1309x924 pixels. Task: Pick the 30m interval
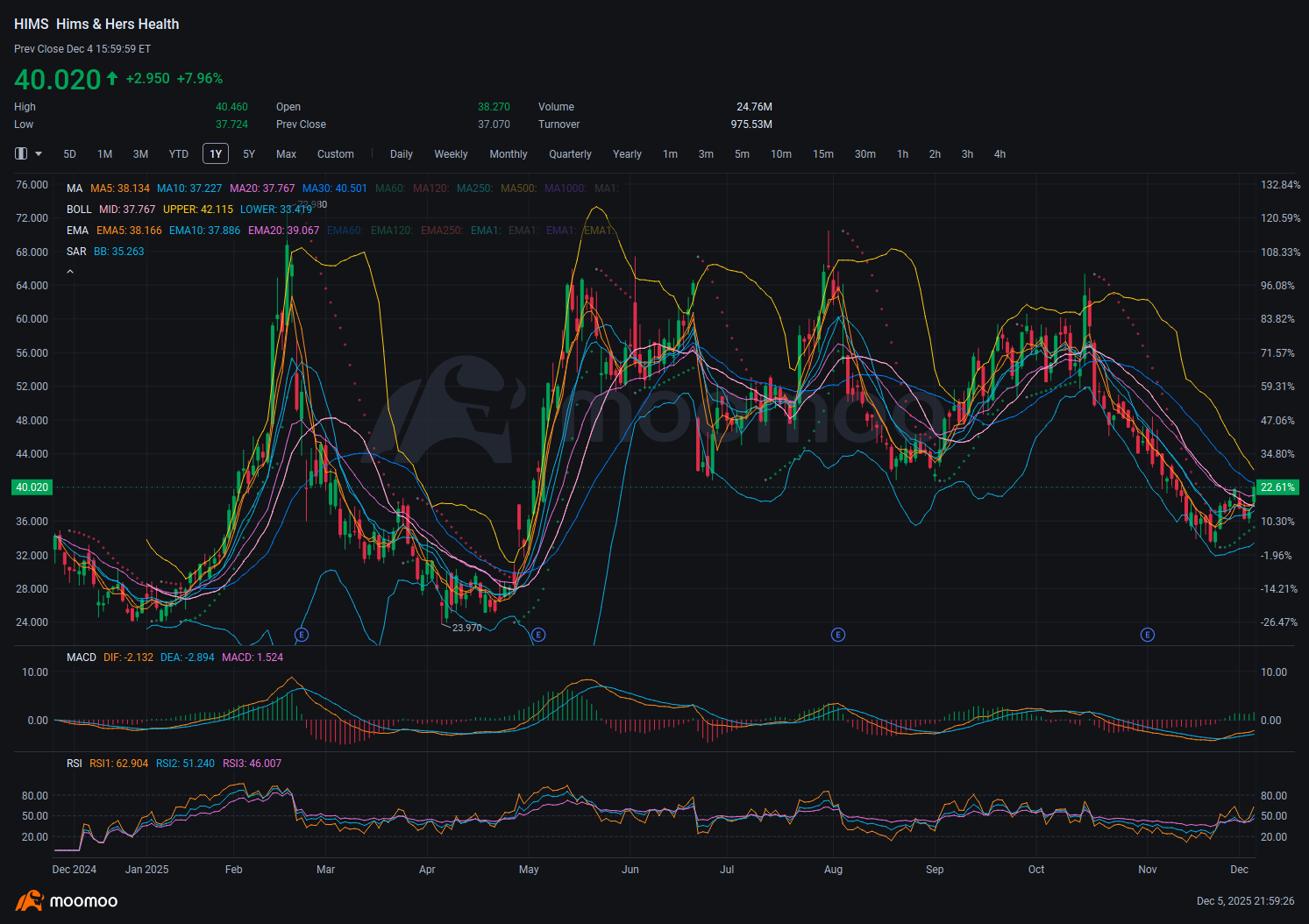point(865,154)
